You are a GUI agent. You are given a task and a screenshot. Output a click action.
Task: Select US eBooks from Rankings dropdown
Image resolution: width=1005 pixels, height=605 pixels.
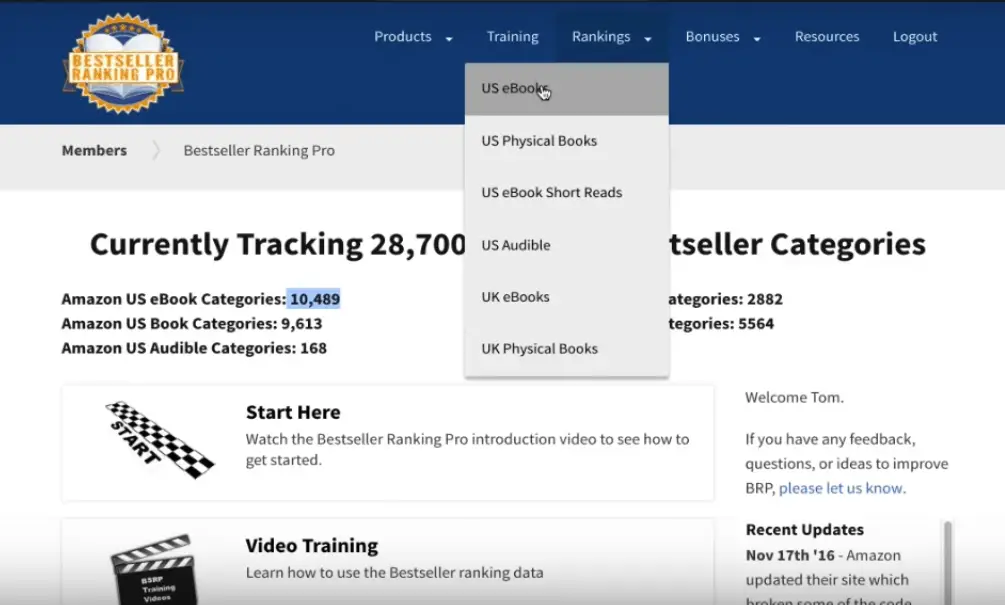click(567, 88)
